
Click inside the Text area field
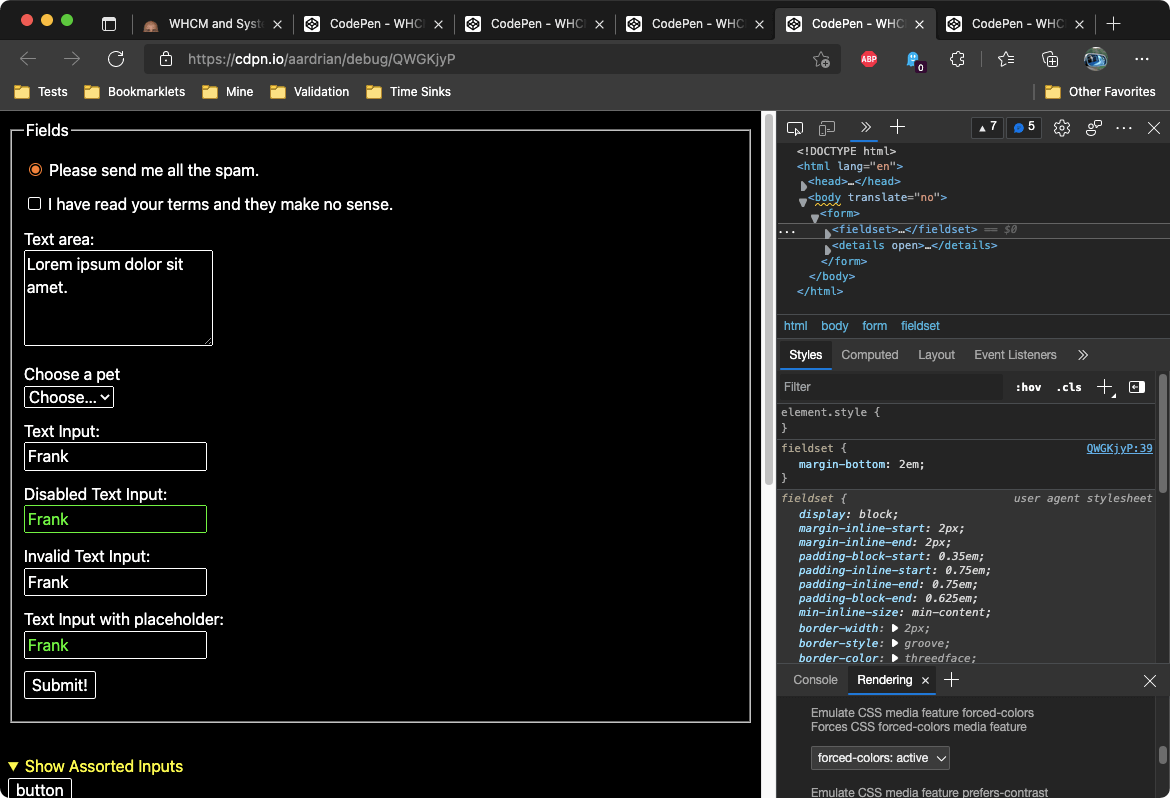(x=118, y=298)
